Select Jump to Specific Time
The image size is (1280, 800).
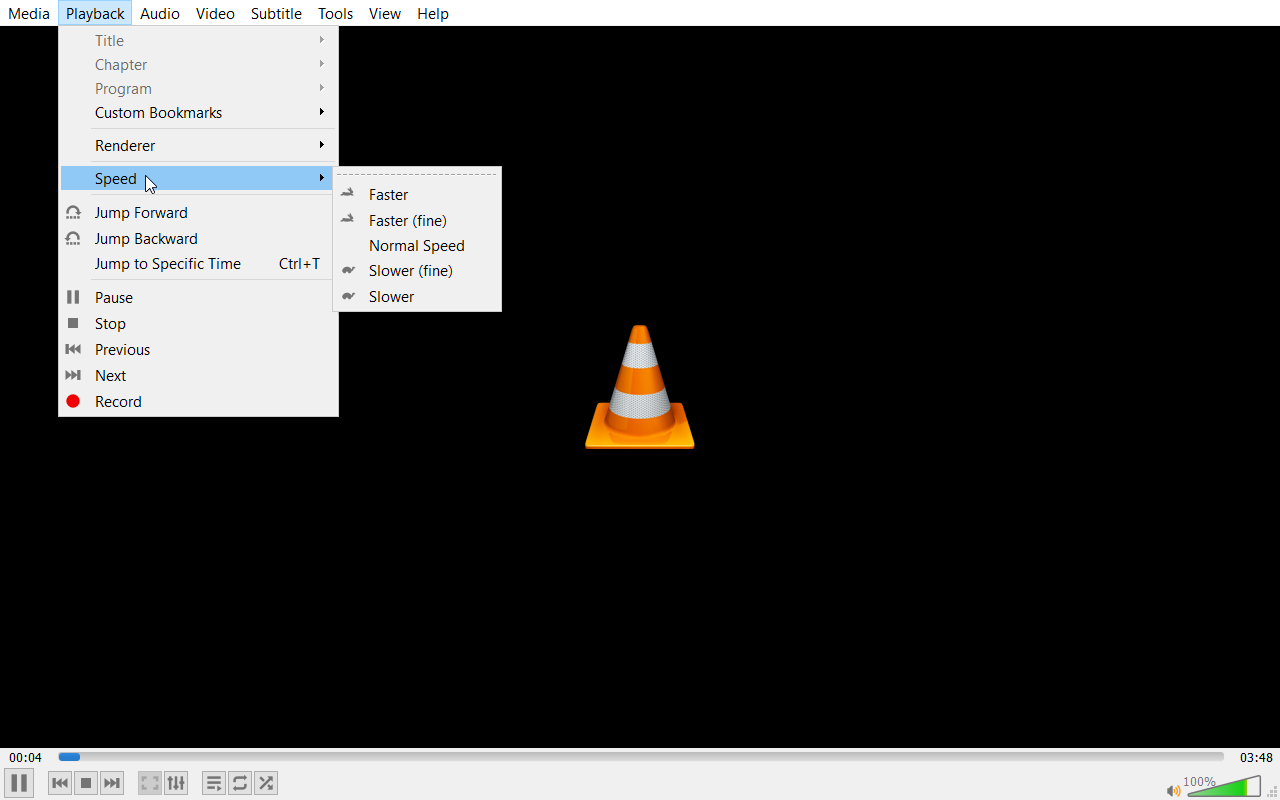tap(198, 264)
